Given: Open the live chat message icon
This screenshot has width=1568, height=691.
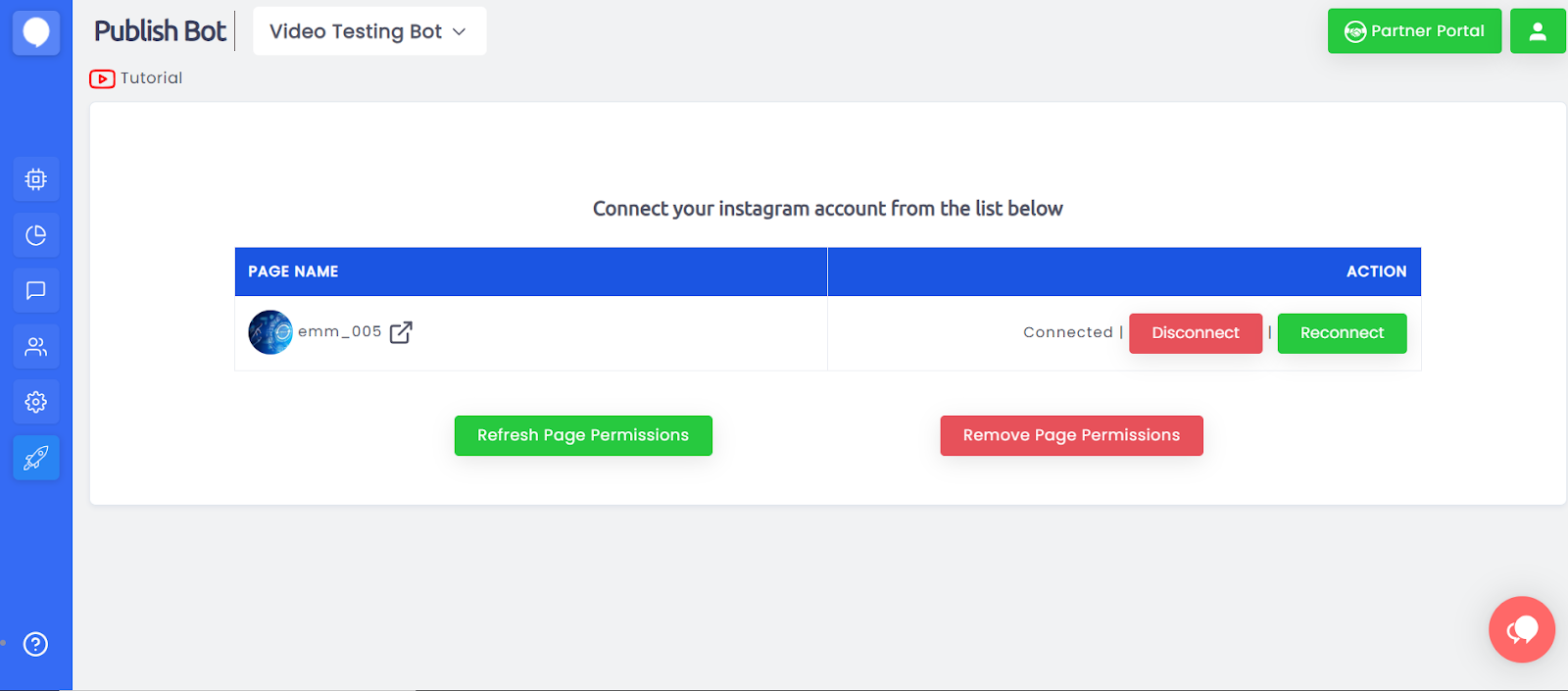Looking at the screenshot, I should pos(36,291).
